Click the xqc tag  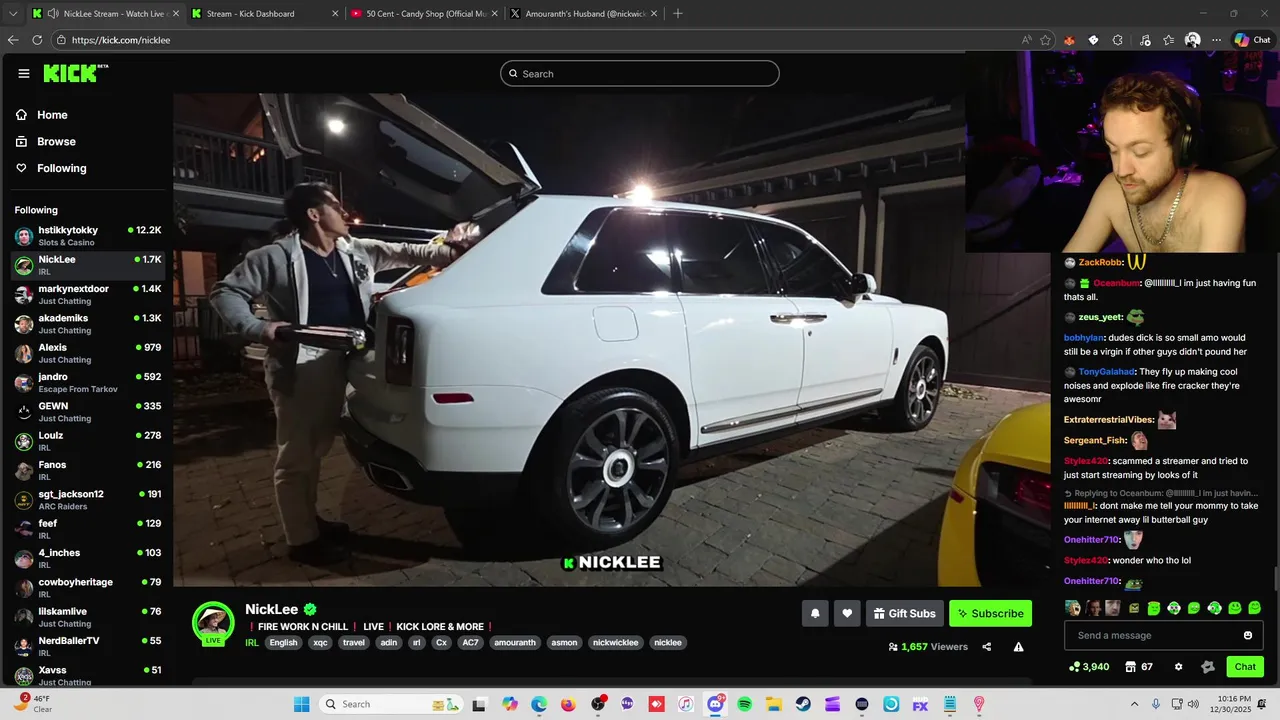coord(320,643)
